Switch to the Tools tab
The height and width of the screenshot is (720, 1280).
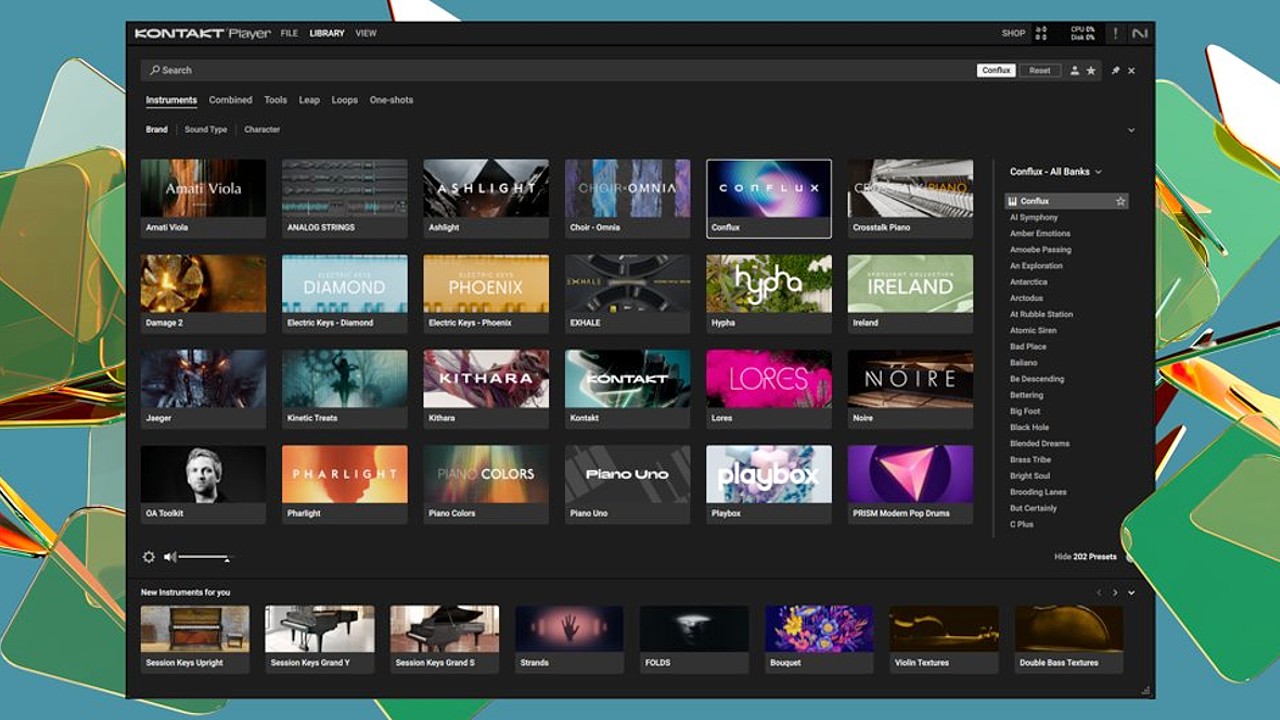tap(275, 100)
